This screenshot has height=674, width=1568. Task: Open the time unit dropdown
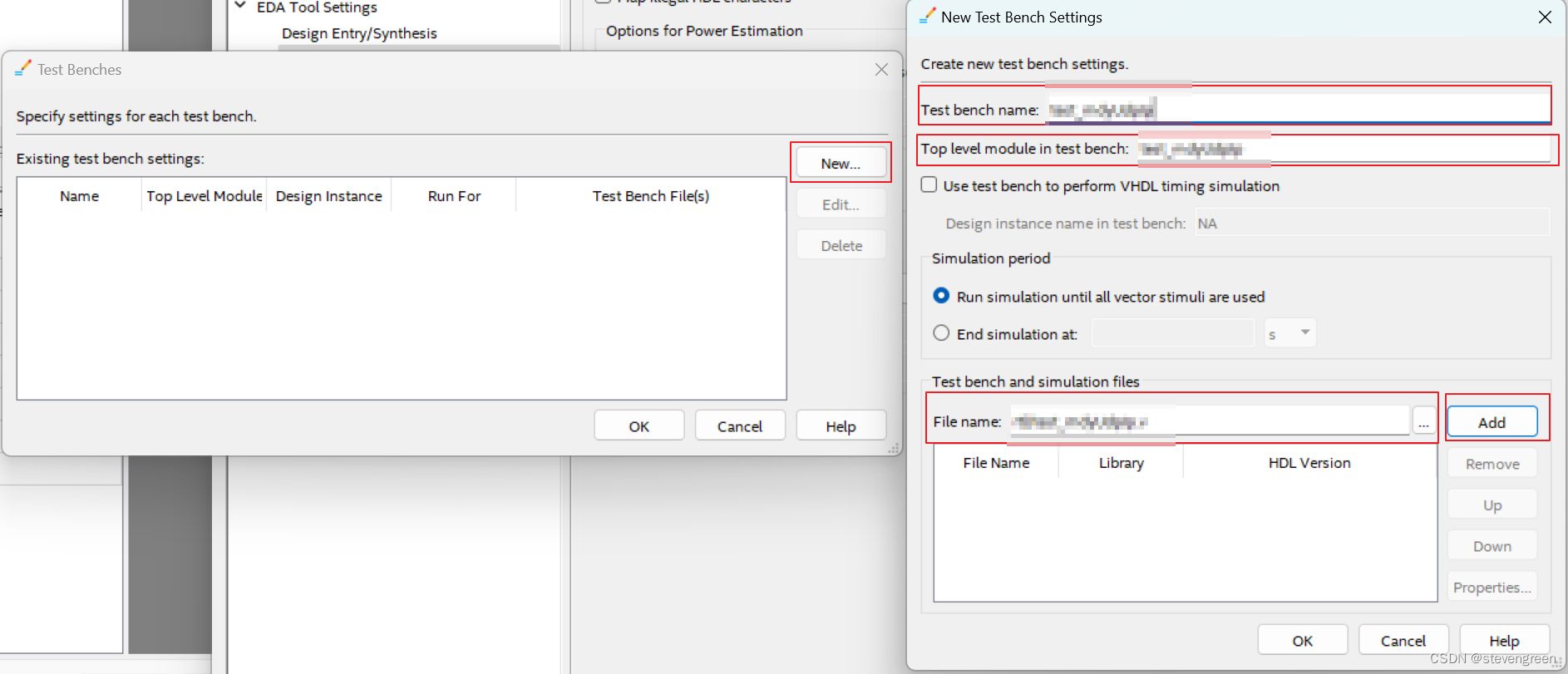pyautogui.click(x=1290, y=333)
